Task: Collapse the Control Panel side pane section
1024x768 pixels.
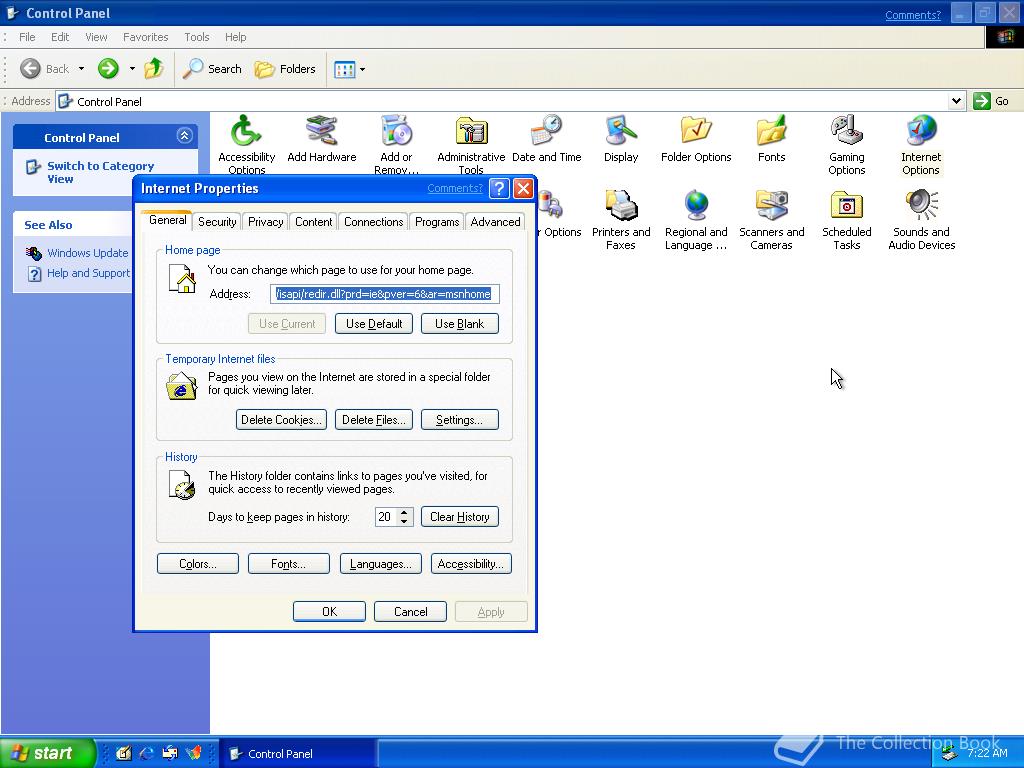Action: (184, 136)
